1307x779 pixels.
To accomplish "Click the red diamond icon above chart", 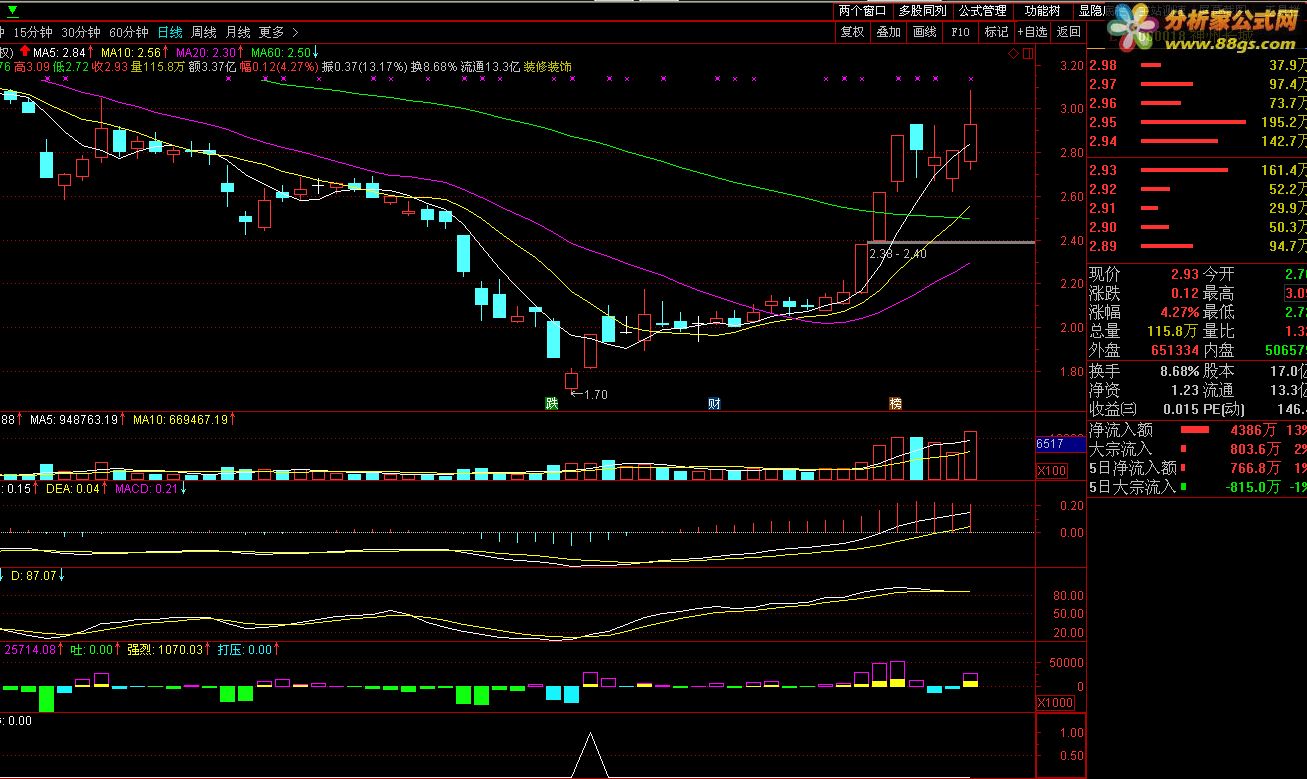I will pyautogui.click(x=1014, y=52).
